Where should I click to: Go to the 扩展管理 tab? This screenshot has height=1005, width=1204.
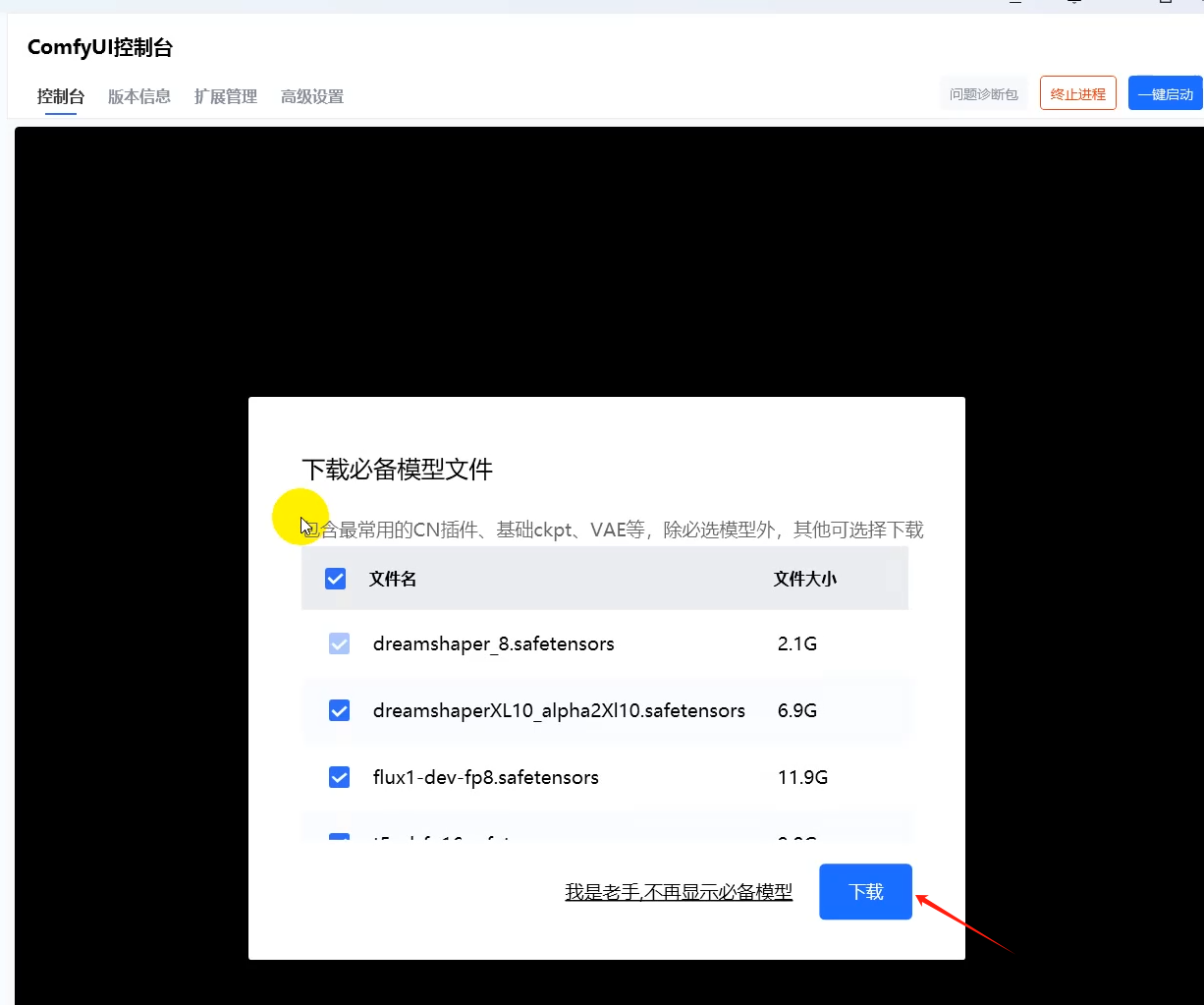(x=226, y=96)
